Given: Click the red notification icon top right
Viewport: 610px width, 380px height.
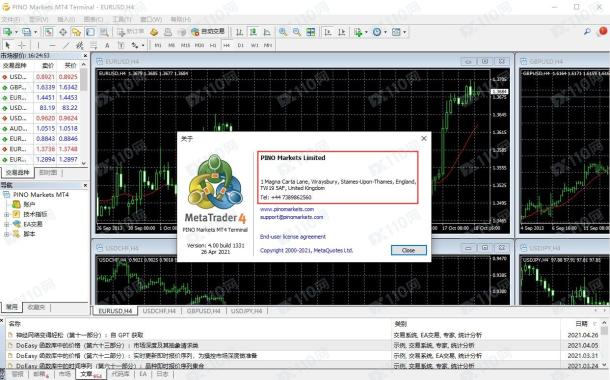Looking at the screenshot, I should (x=603, y=31).
